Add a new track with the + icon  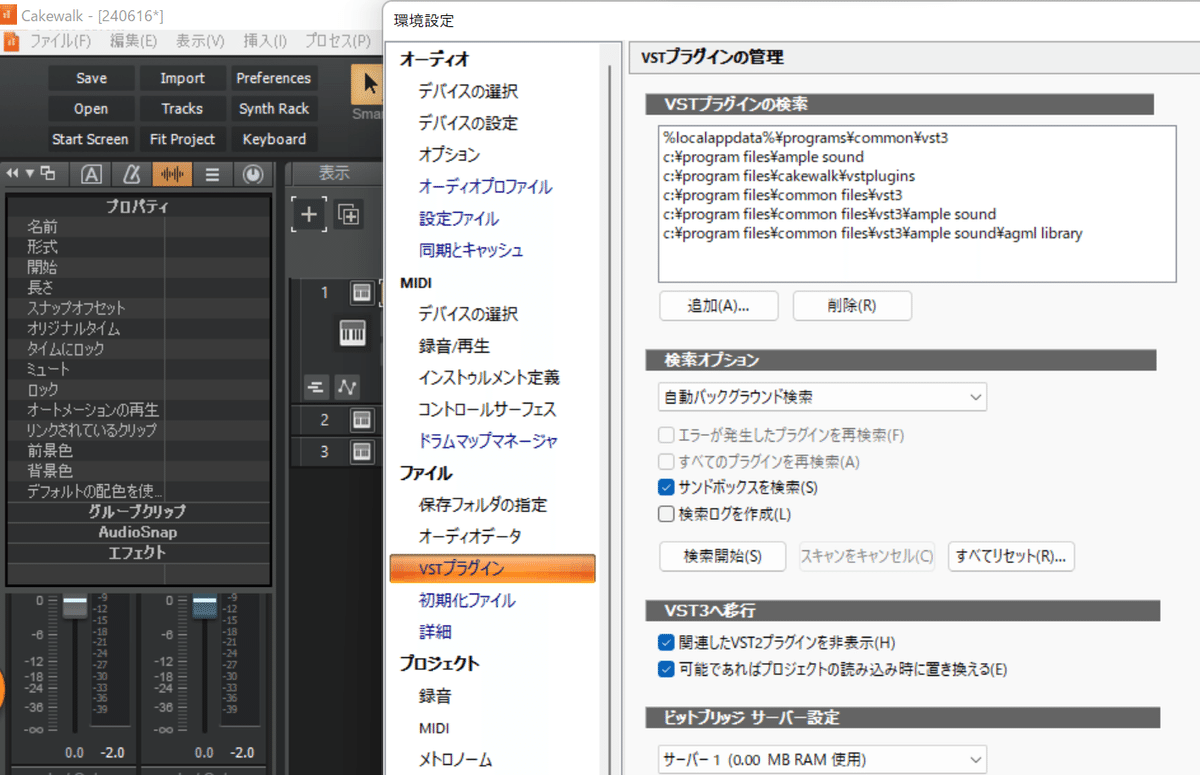(x=308, y=214)
